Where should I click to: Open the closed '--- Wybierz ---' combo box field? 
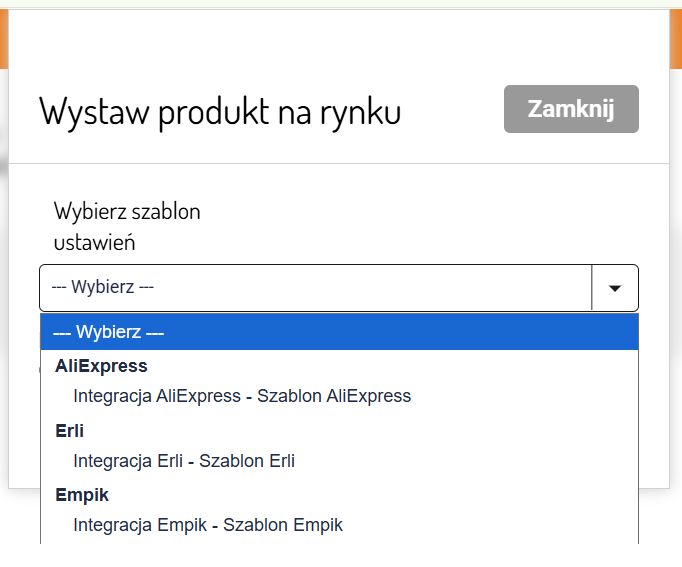click(316, 288)
